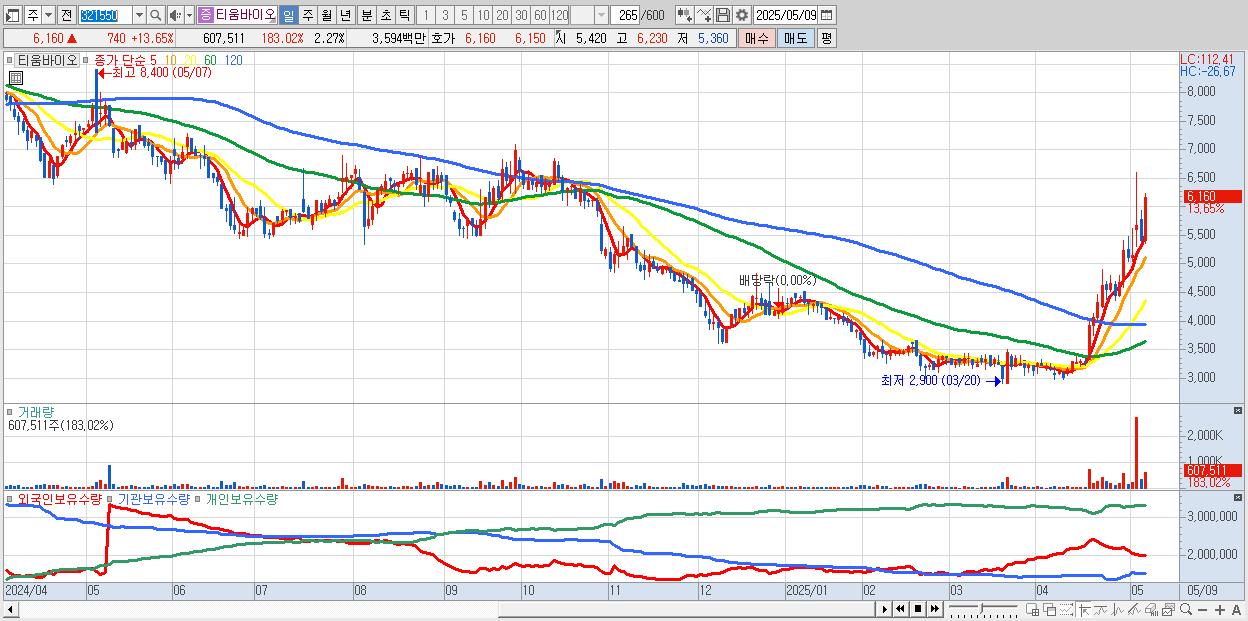Open the calendar date picker icon
The width and height of the screenshot is (1248, 621).
click(826, 15)
